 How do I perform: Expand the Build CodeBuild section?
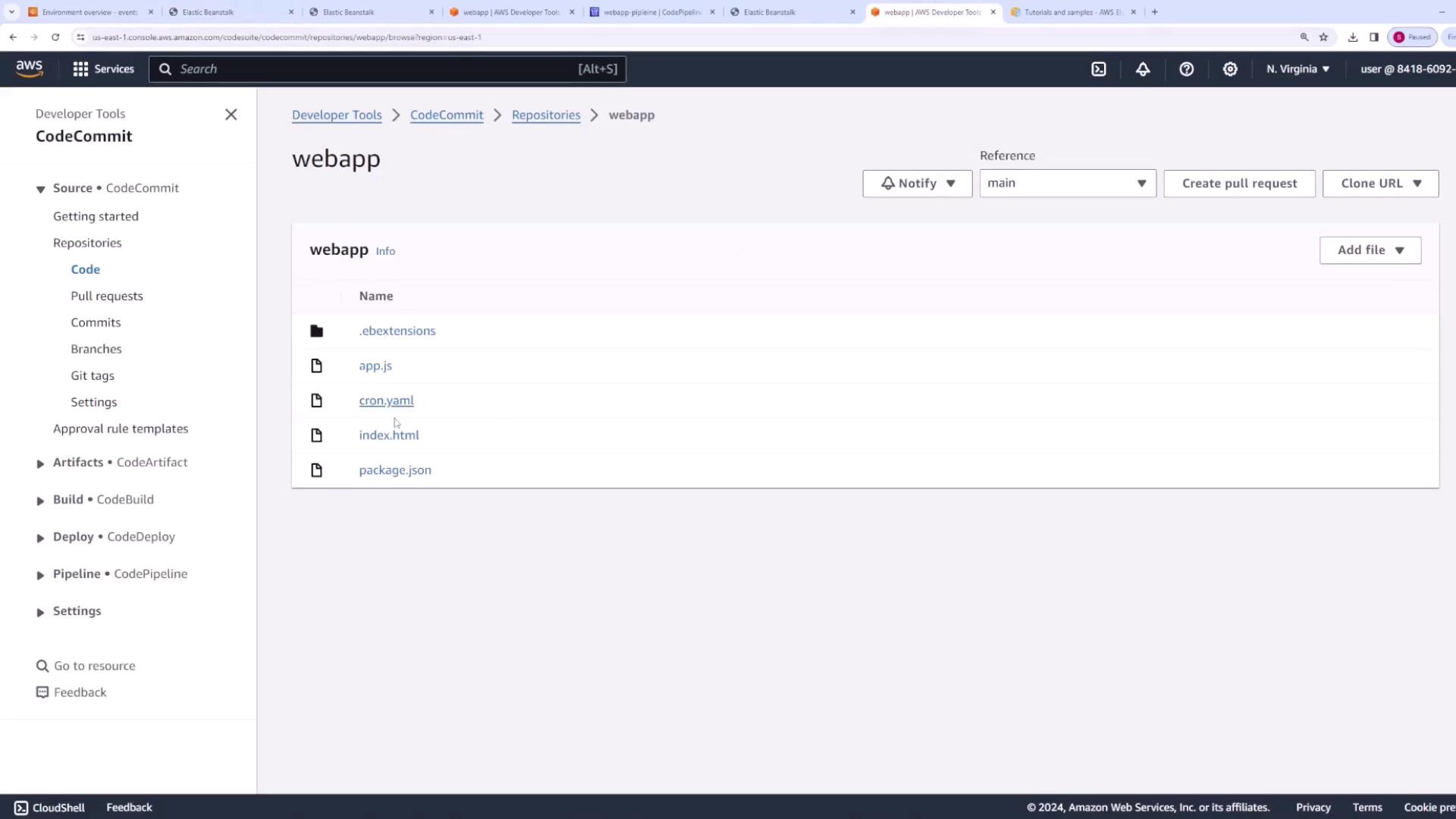[x=40, y=500]
